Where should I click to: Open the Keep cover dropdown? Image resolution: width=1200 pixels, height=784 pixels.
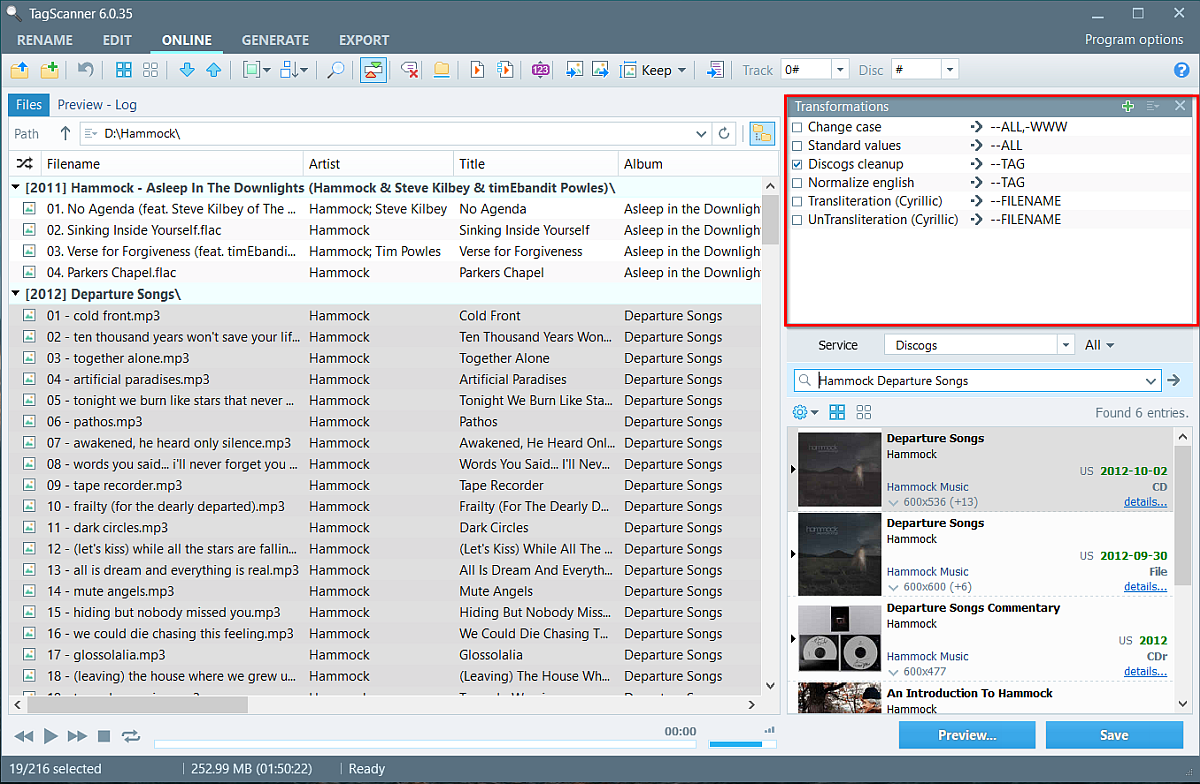pos(681,70)
